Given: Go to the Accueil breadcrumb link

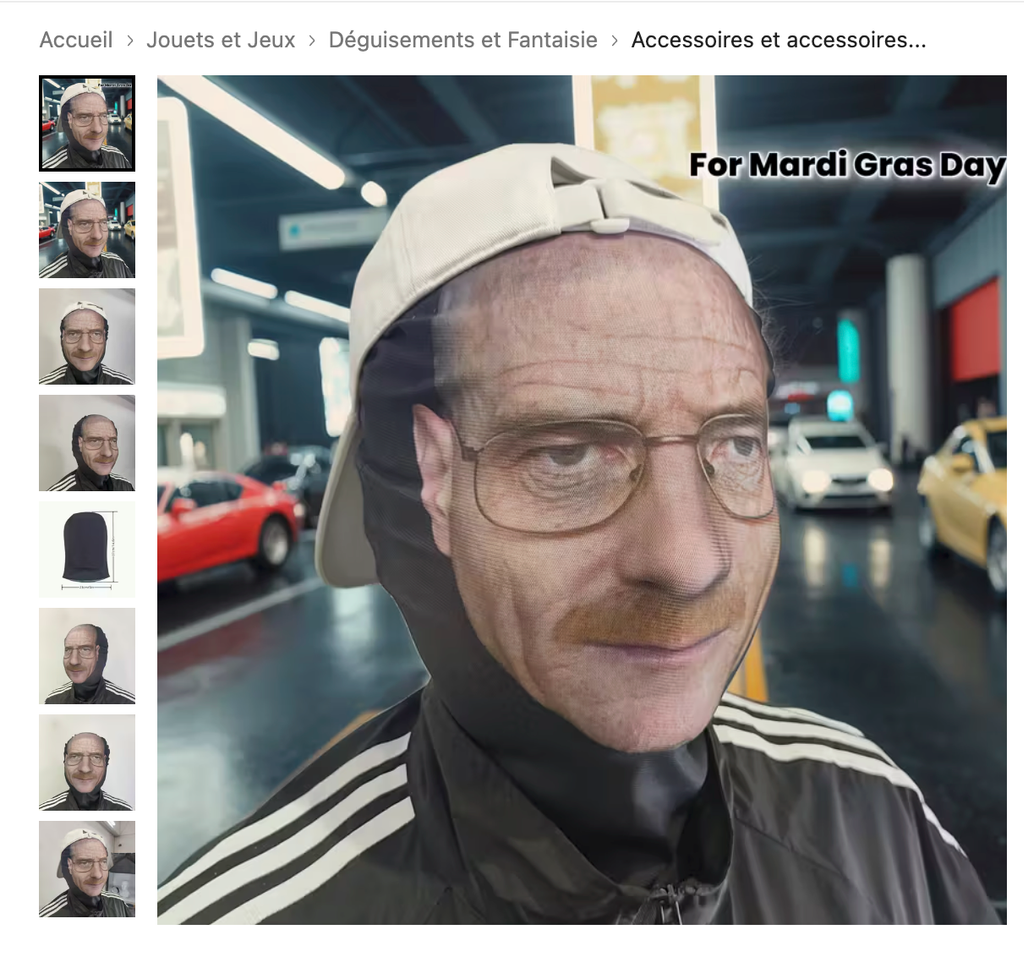Looking at the screenshot, I should point(76,40).
